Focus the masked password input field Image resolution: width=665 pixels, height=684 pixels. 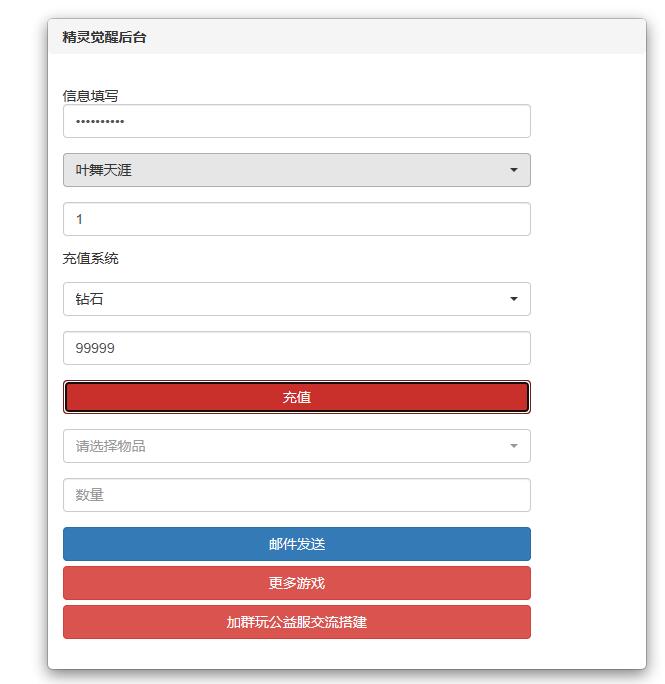click(x=297, y=121)
